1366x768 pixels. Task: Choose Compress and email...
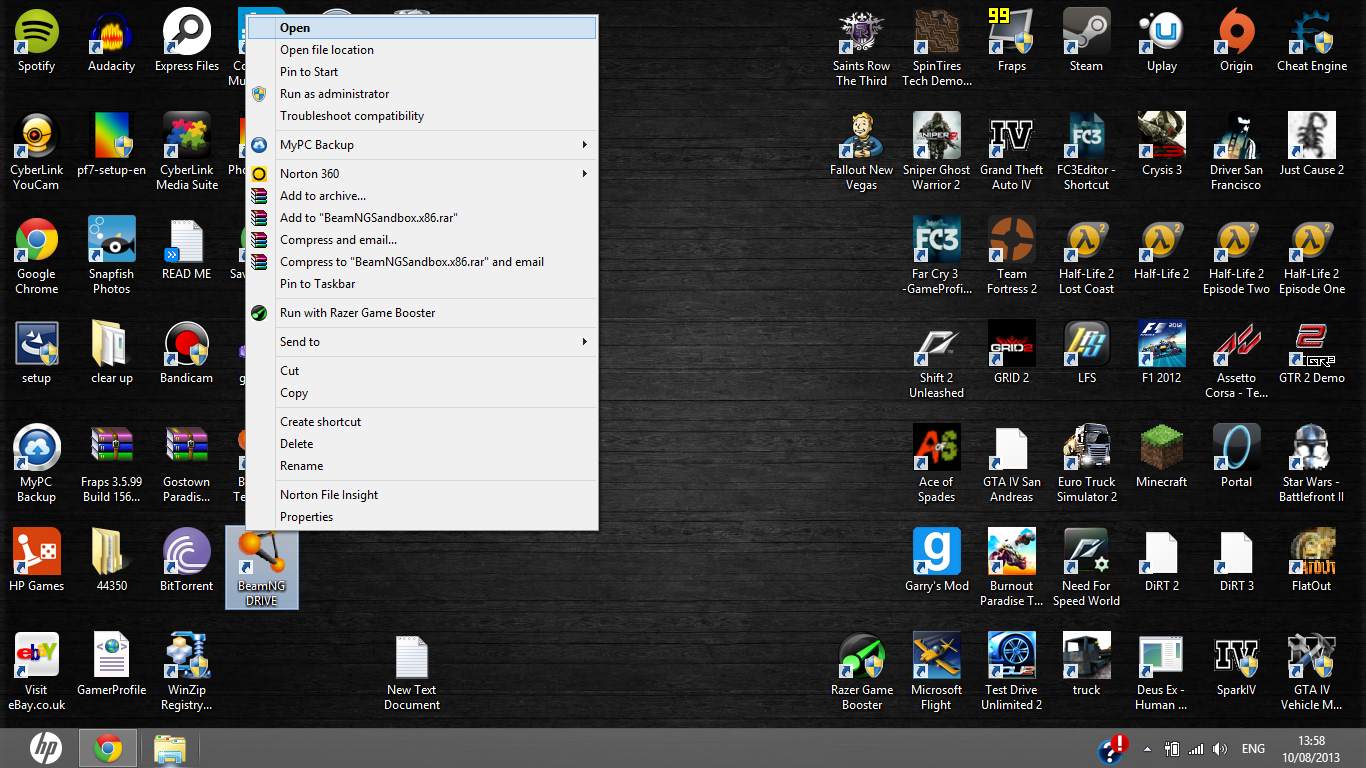pos(421,240)
